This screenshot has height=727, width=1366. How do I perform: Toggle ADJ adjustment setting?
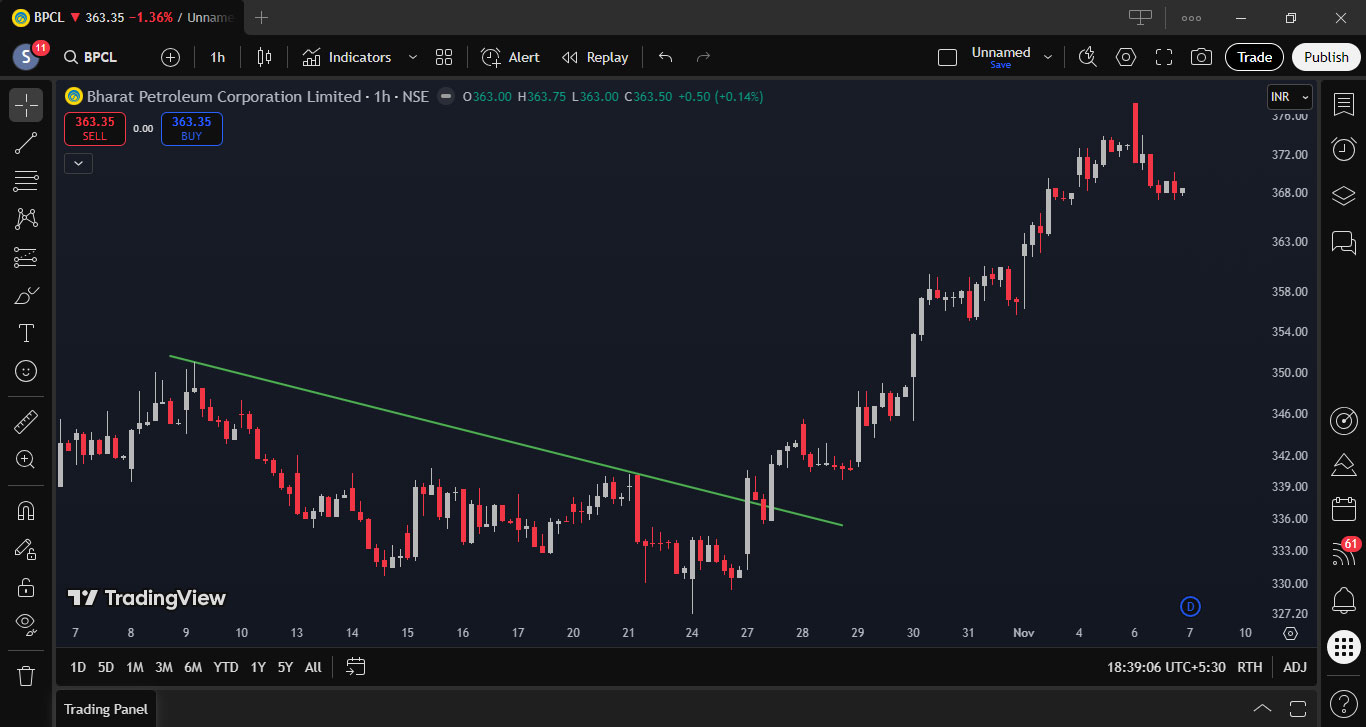1295,667
